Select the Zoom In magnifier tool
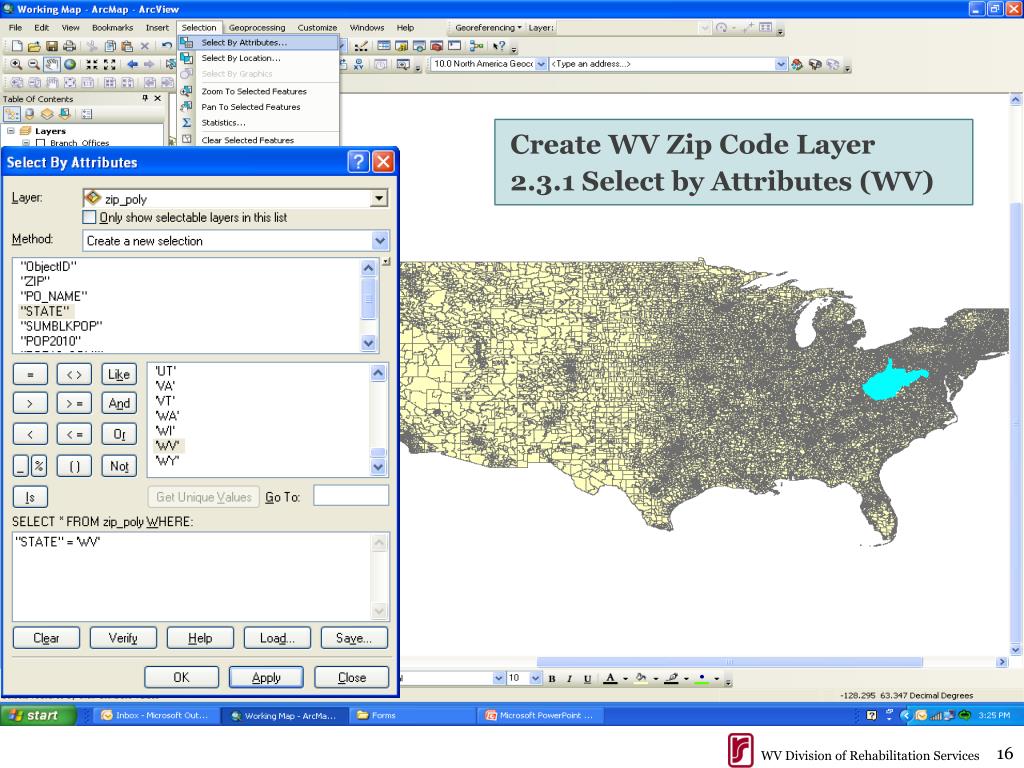 [16, 64]
